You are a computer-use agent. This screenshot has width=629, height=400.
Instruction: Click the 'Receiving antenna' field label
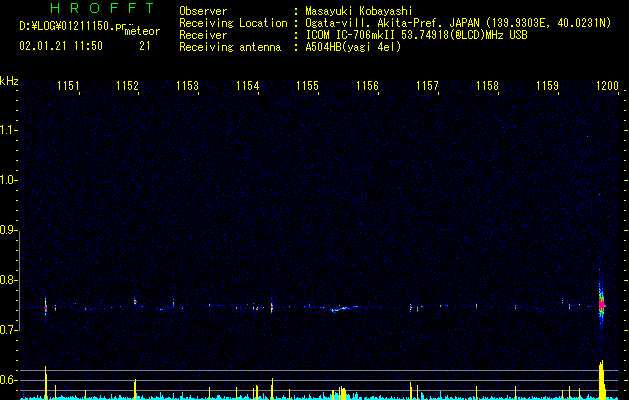coord(230,47)
